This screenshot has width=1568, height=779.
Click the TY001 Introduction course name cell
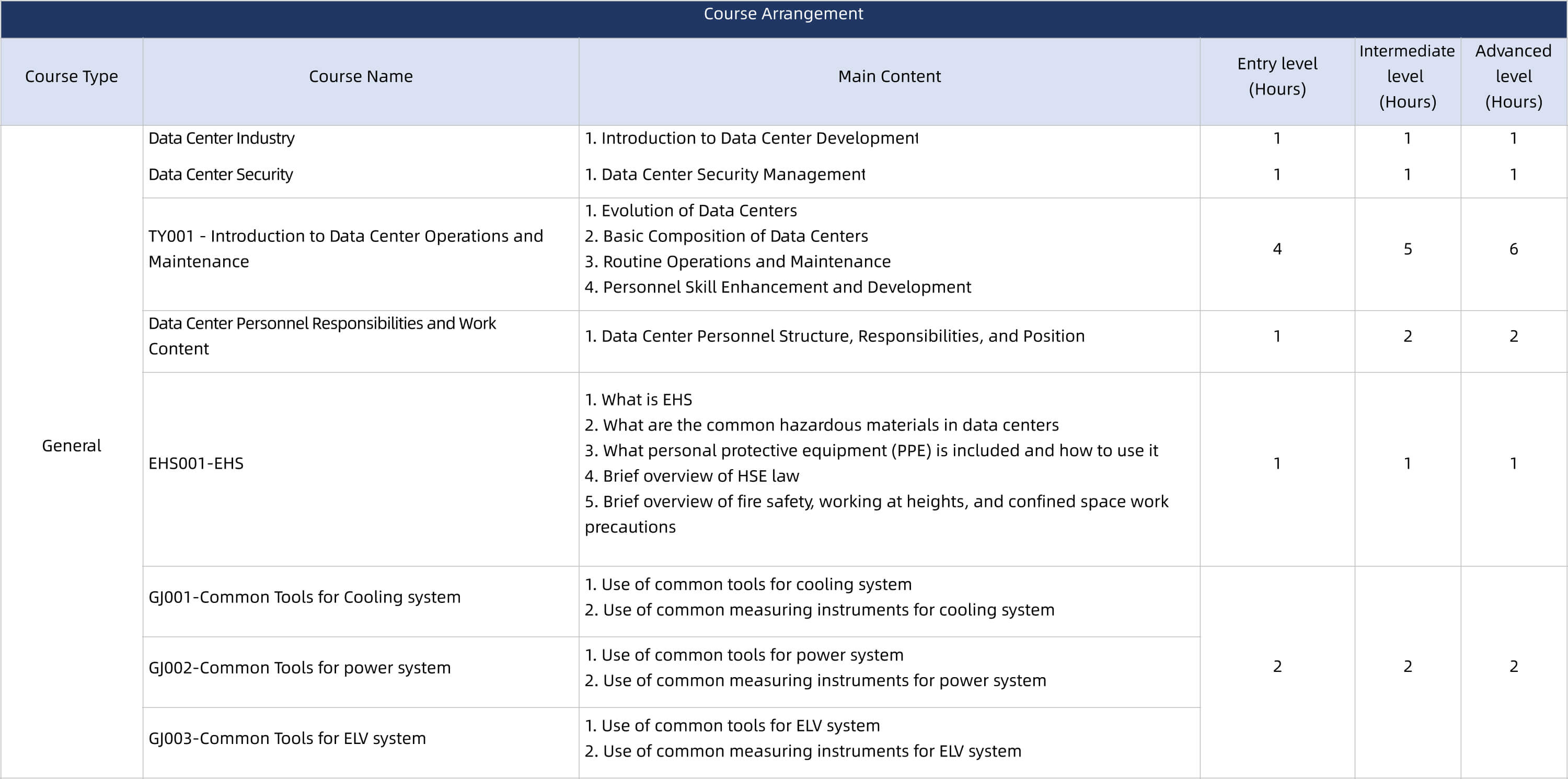(x=345, y=249)
